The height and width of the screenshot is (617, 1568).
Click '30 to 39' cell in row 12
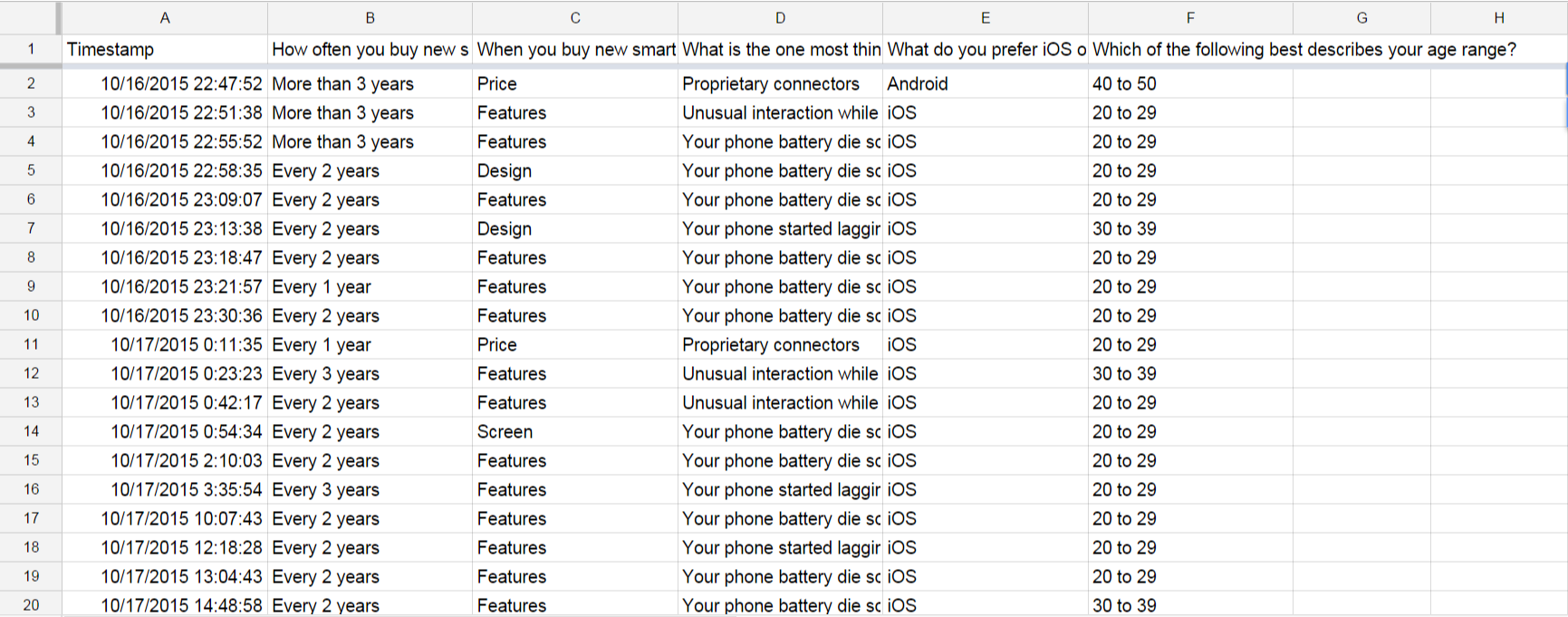tap(1190, 373)
